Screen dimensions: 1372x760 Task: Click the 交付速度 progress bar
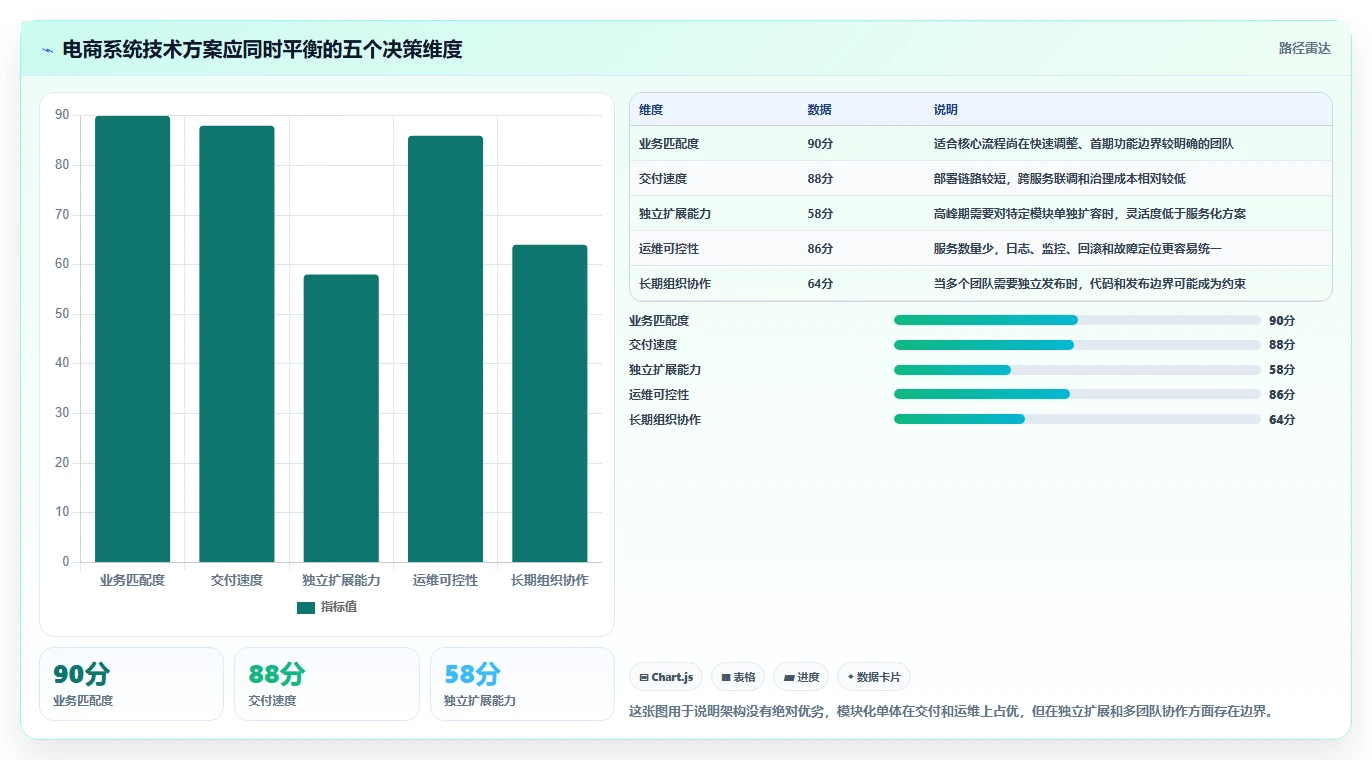(x=1077, y=345)
